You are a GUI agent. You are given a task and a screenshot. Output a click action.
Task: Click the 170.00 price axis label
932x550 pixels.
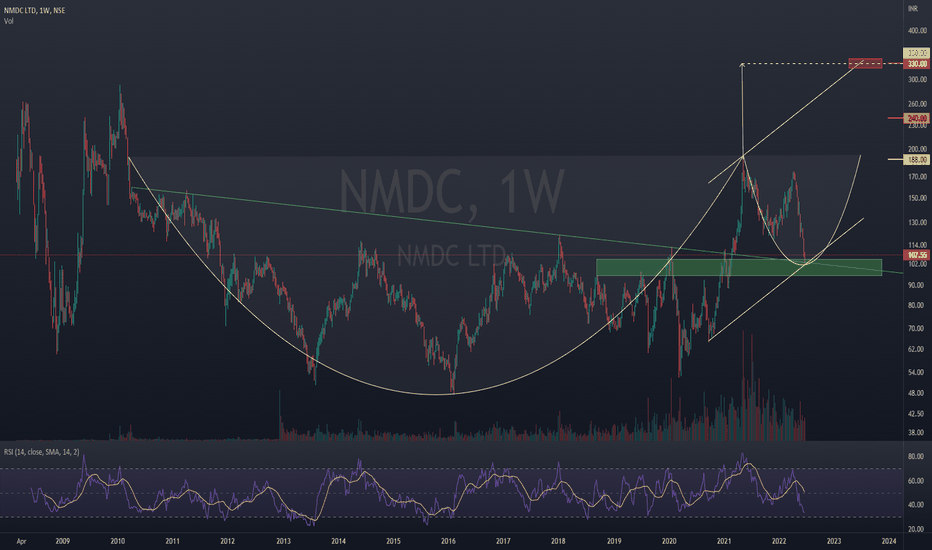917,177
